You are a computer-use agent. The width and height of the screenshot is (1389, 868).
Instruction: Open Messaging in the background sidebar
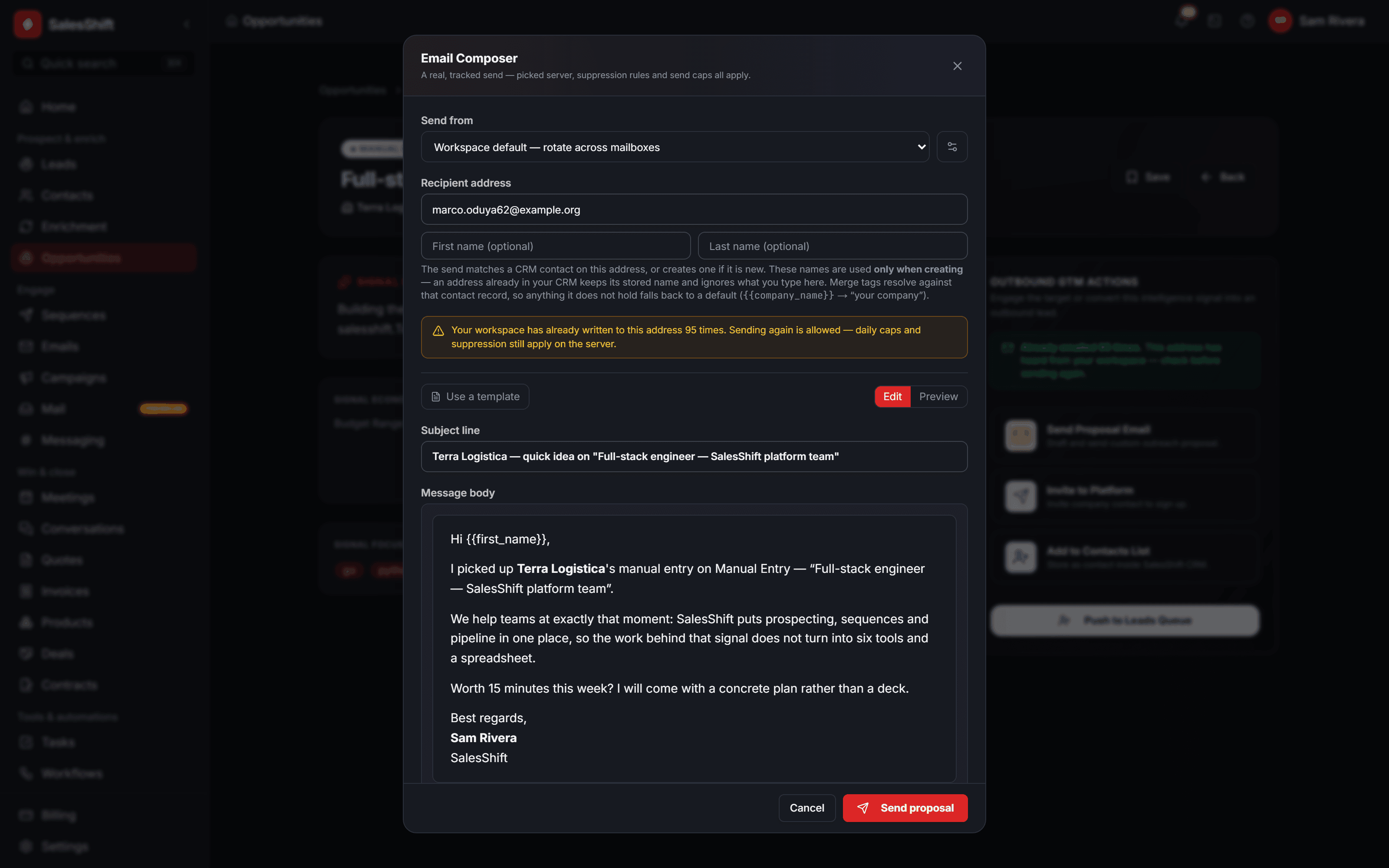tap(103, 441)
